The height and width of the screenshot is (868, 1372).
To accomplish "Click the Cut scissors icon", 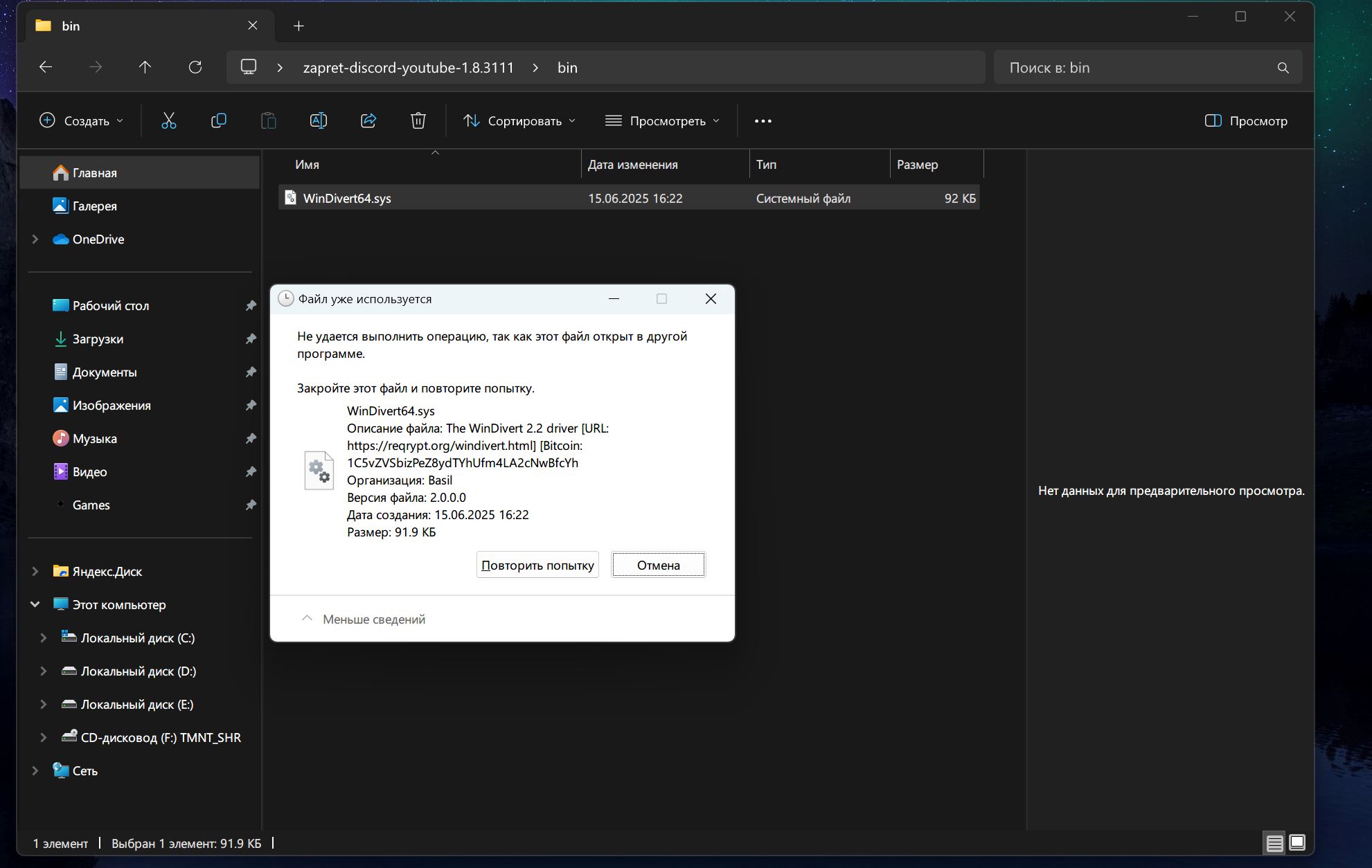I will [x=169, y=121].
